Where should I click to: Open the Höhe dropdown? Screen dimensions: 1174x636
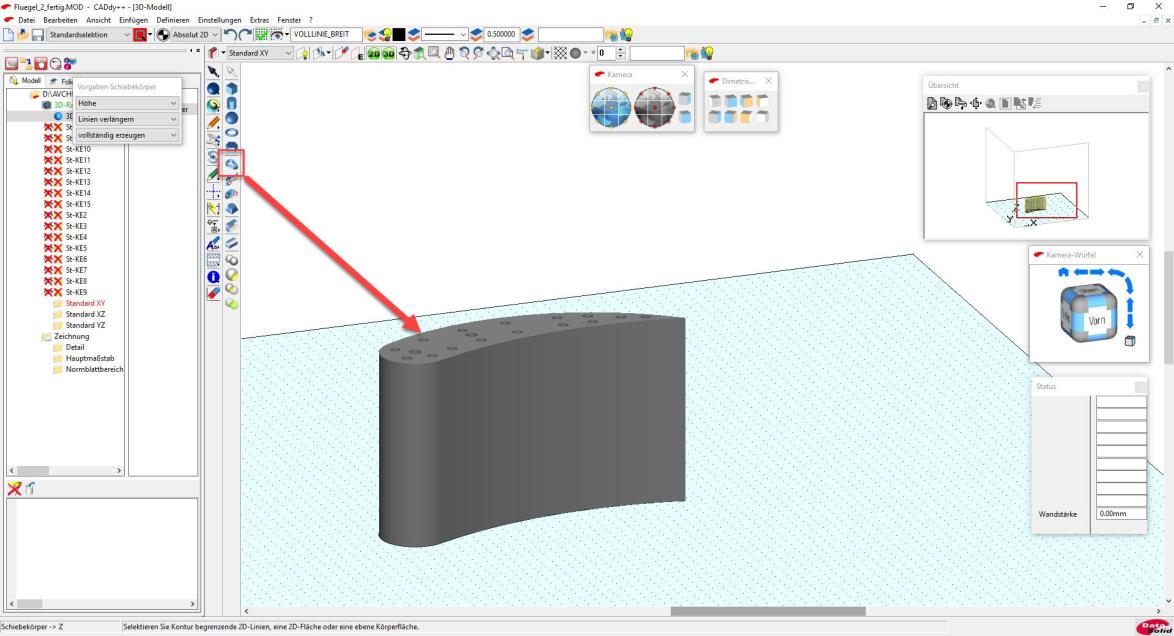pos(173,103)
